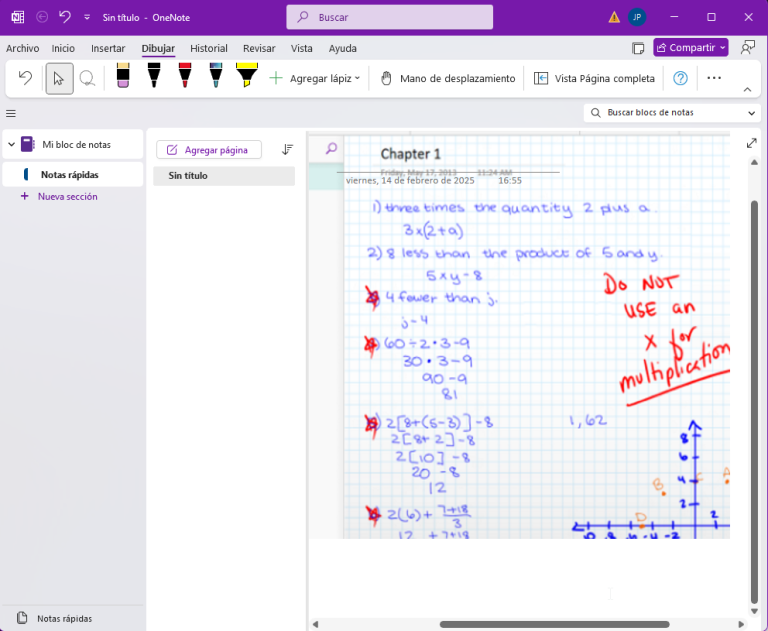The width and height of the screenshot is (768, 631).
Task: Open the Vista ribbon tab
Action: 301,48
